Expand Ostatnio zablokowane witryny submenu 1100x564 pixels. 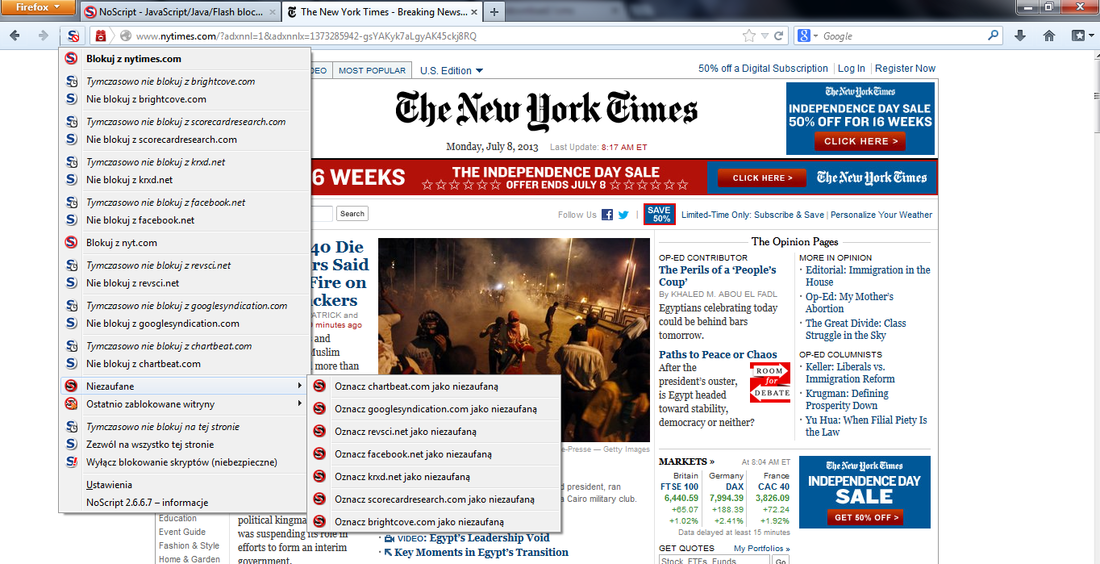185,404
